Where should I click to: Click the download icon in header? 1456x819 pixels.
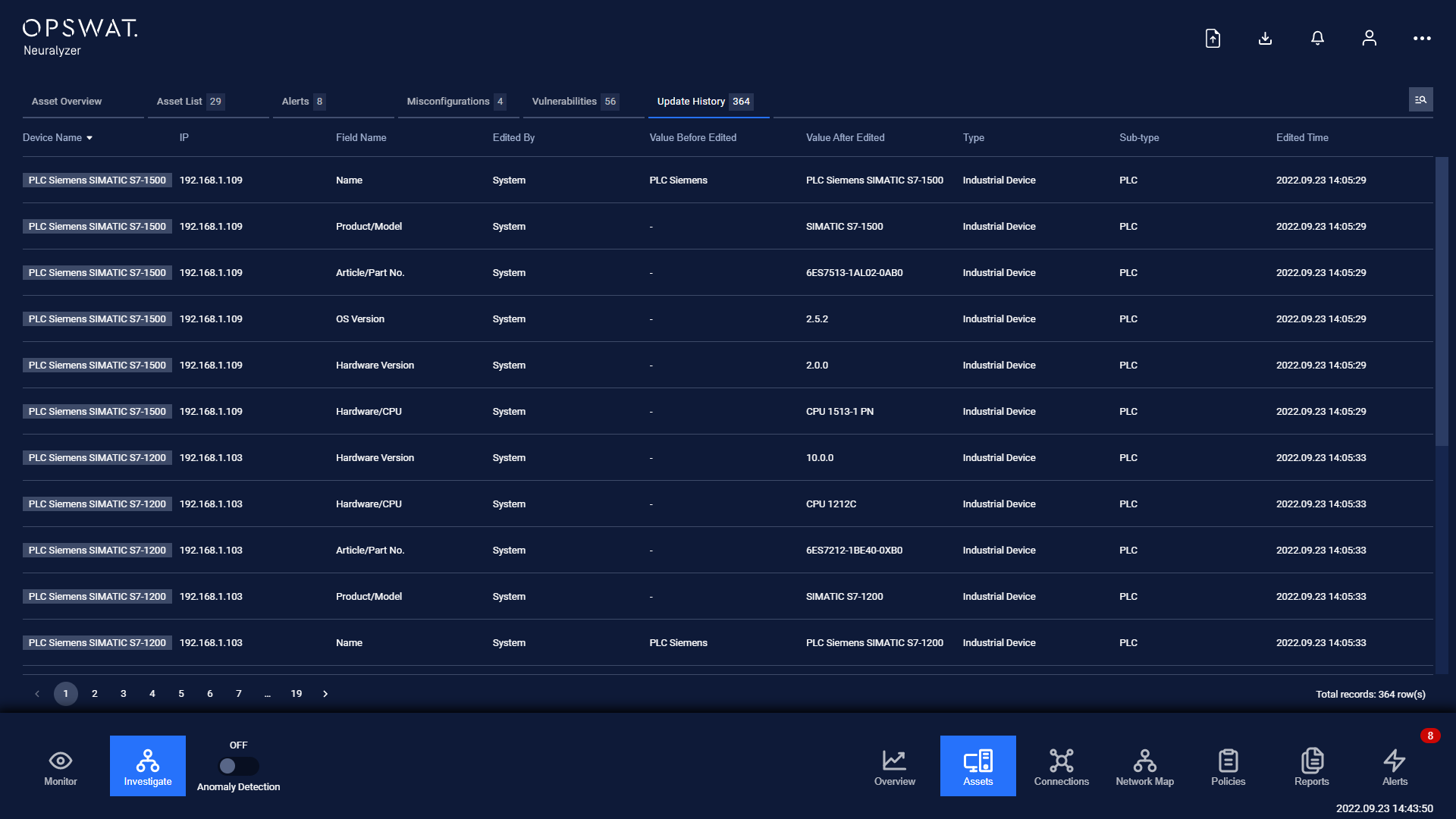[x=1265, y=39]
